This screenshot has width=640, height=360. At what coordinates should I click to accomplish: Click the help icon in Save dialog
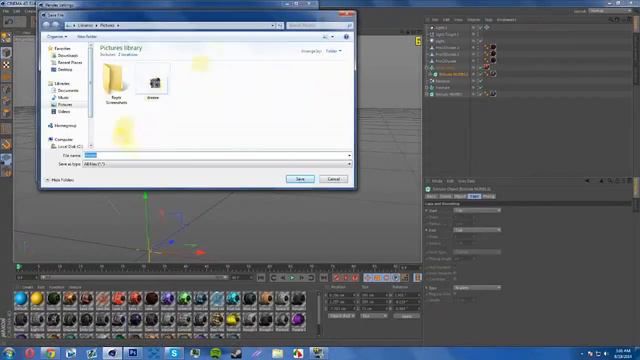(x=346, y=37)
